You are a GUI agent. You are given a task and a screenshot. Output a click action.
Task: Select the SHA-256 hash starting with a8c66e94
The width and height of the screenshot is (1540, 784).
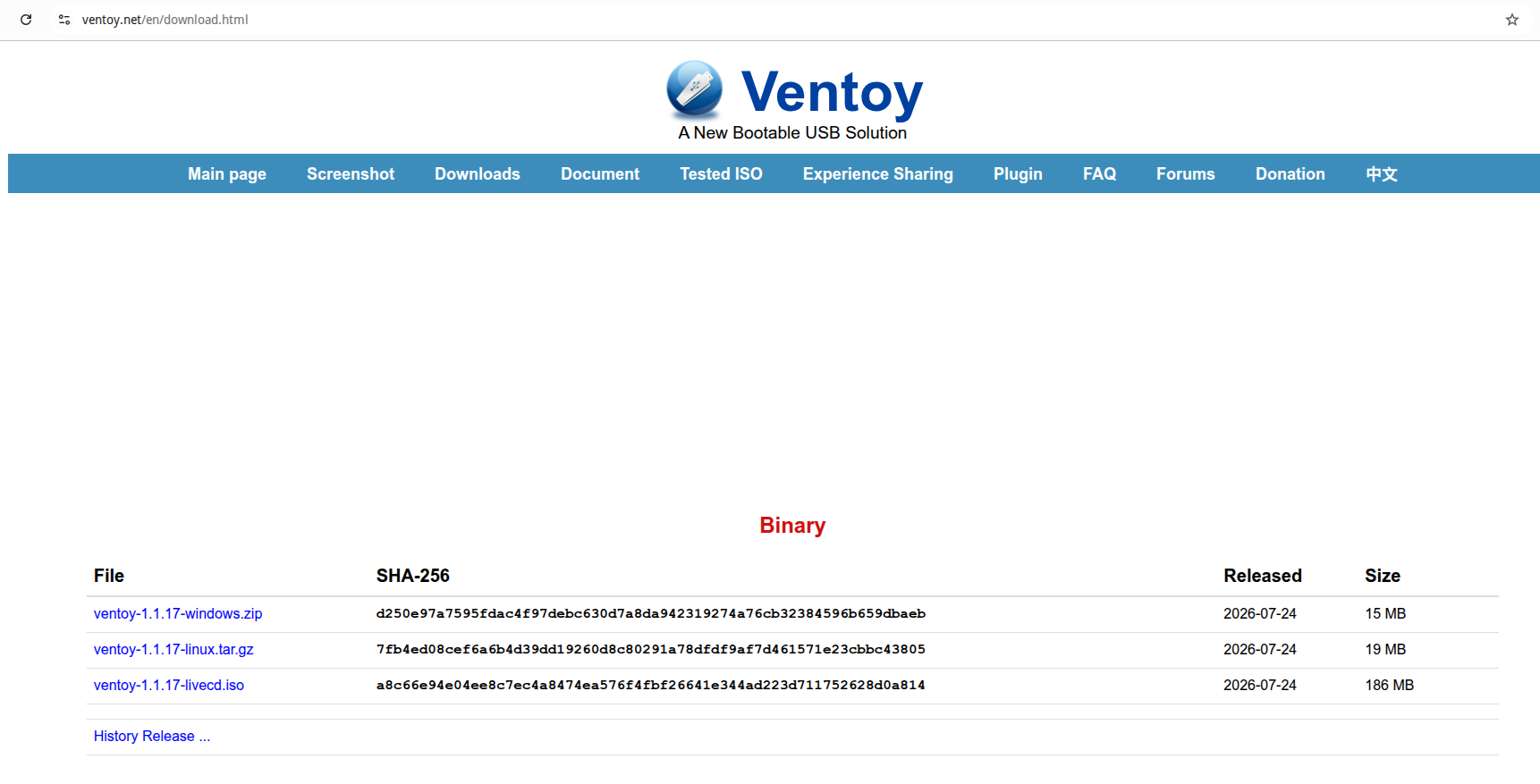coord(651,686)
